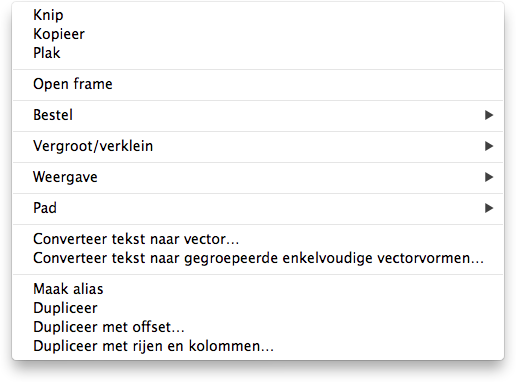Choose Dupliceer met offset…

[x=258, y=327]
